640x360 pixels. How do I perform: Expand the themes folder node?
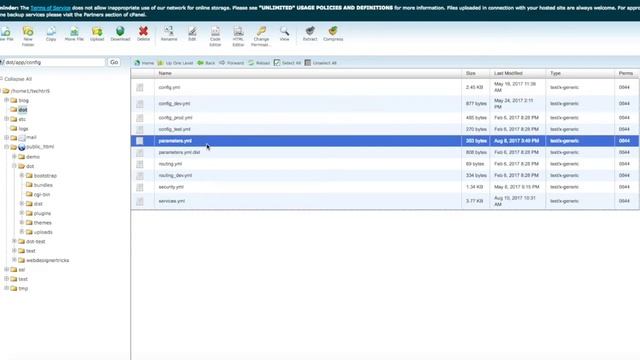point(22,222)
